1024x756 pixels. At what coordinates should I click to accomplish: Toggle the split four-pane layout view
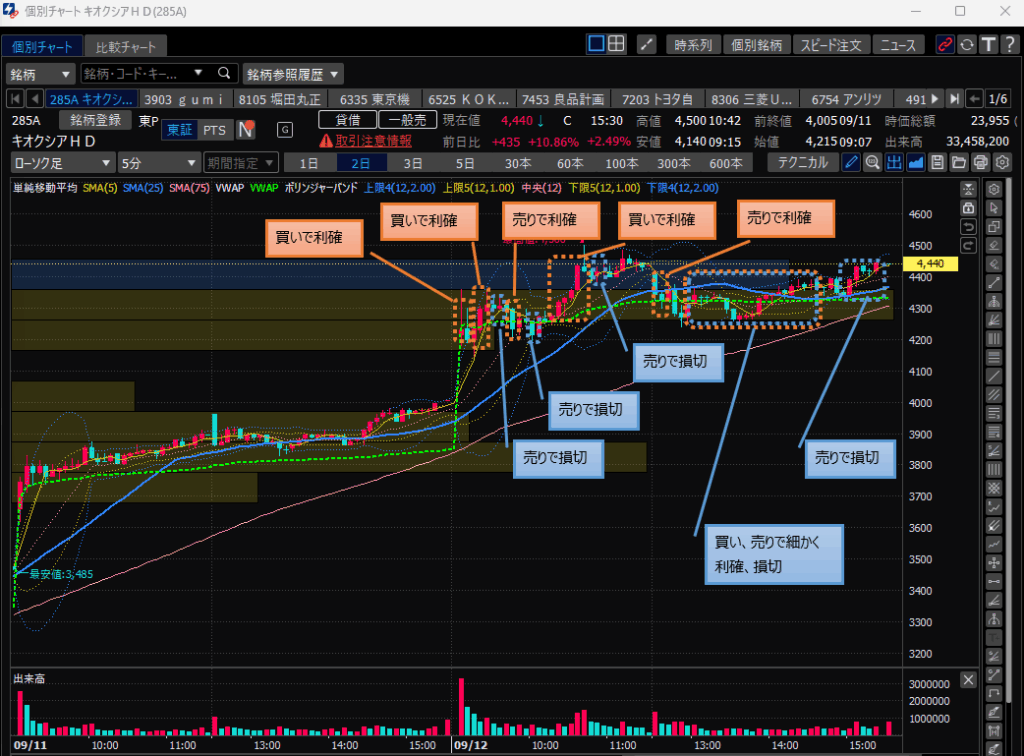617,44
